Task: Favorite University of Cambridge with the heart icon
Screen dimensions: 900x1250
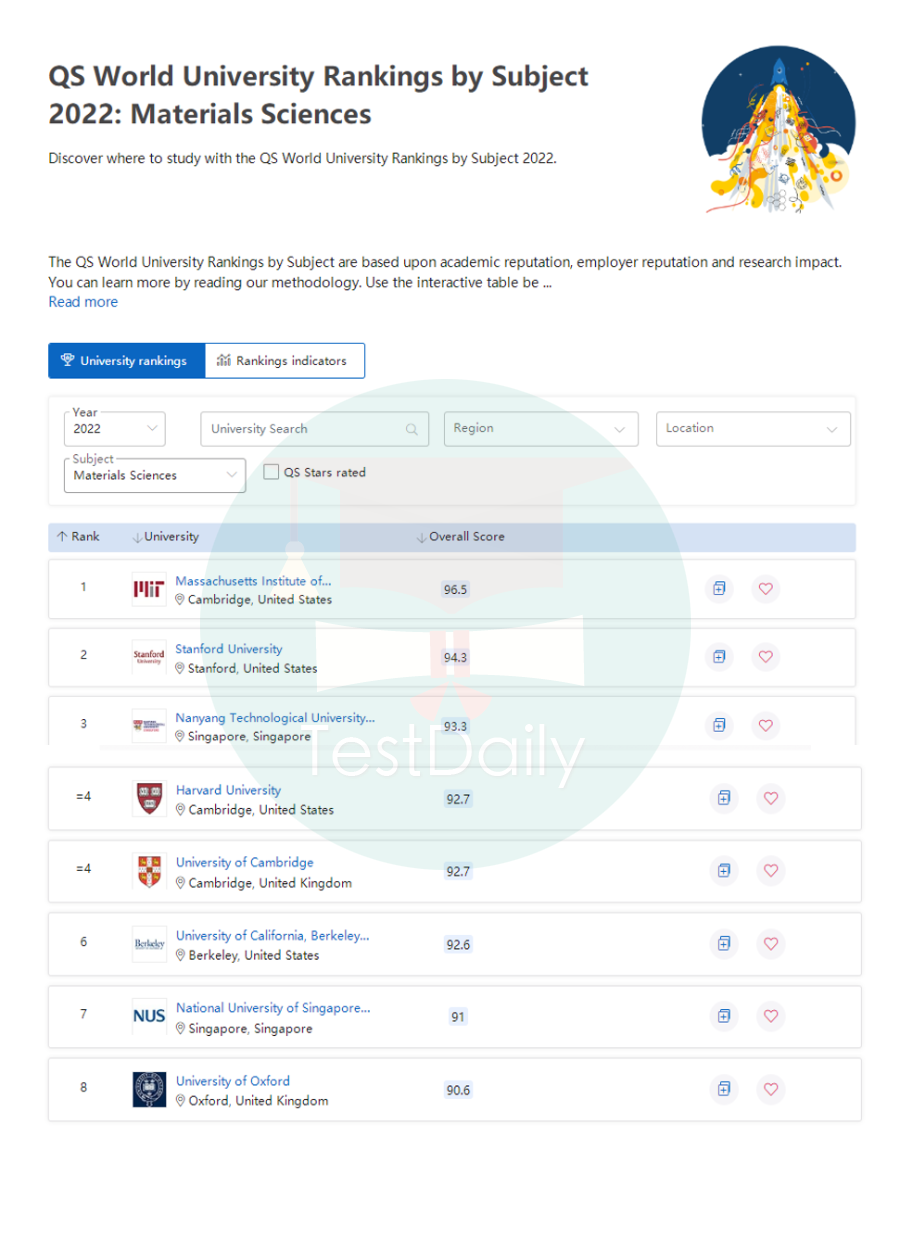Action: point(771,871)
